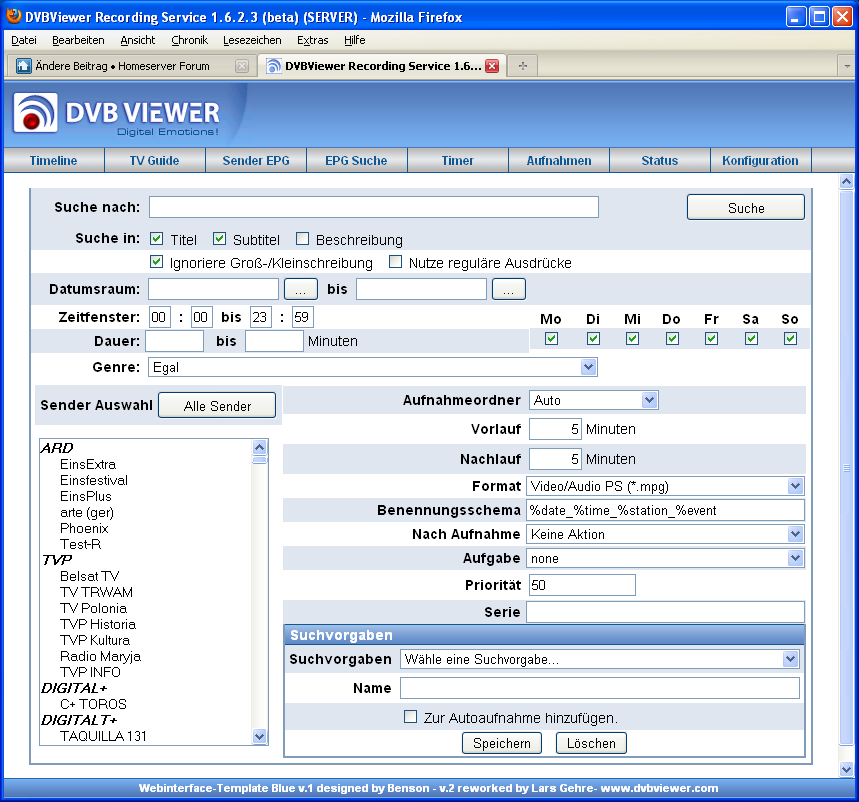The height and width of the screenshot is (802, 859).
Task: Expand the Genre dropdown
Action: click(588, 367)
